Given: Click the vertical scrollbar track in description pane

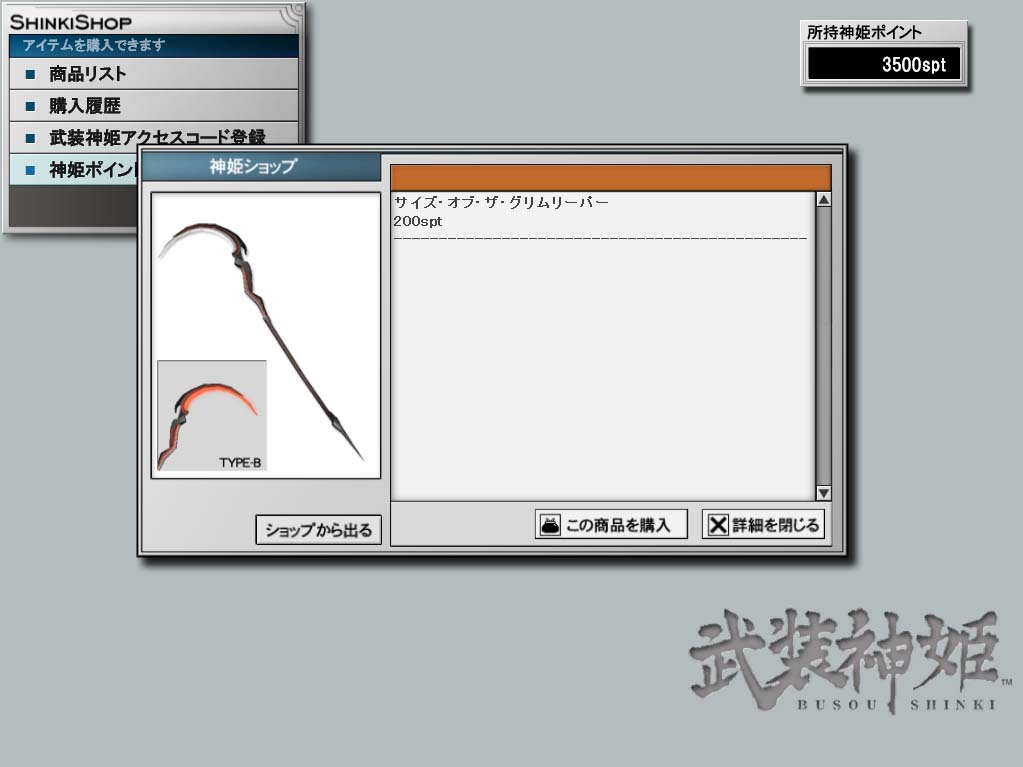Looking at the screenshot, I should [824, 350].
